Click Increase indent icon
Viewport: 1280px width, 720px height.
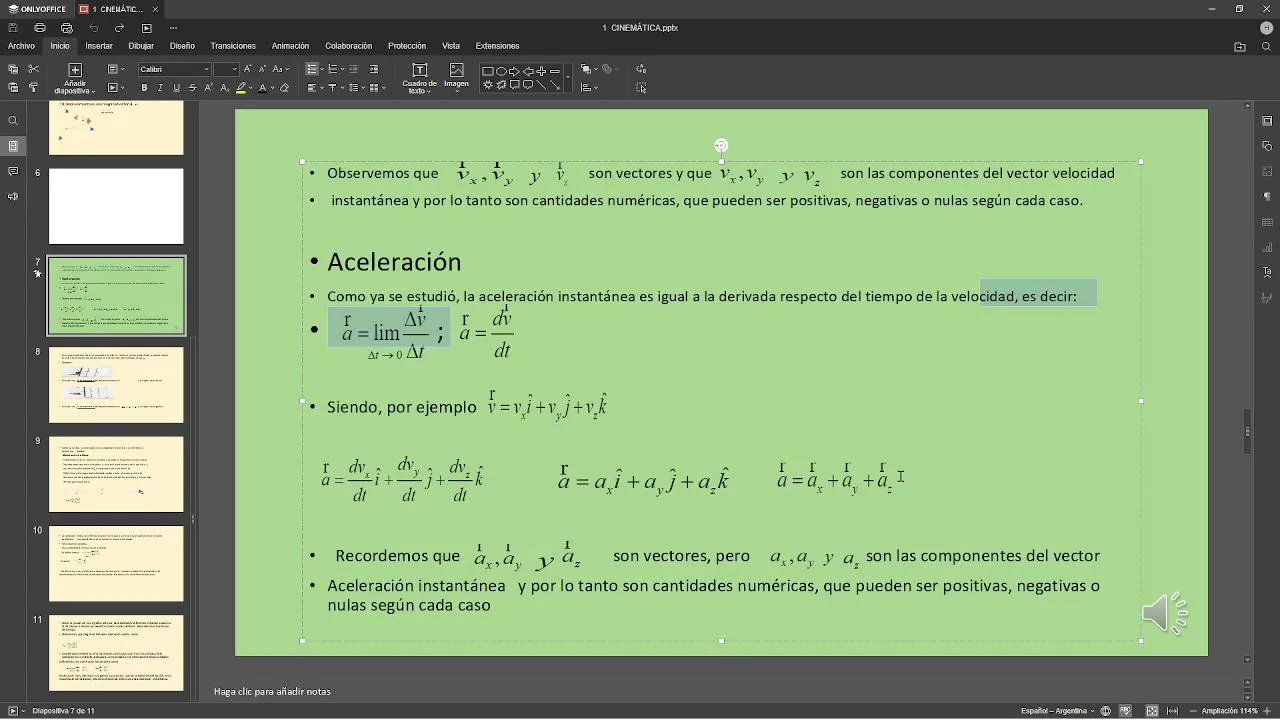point(374,69)
